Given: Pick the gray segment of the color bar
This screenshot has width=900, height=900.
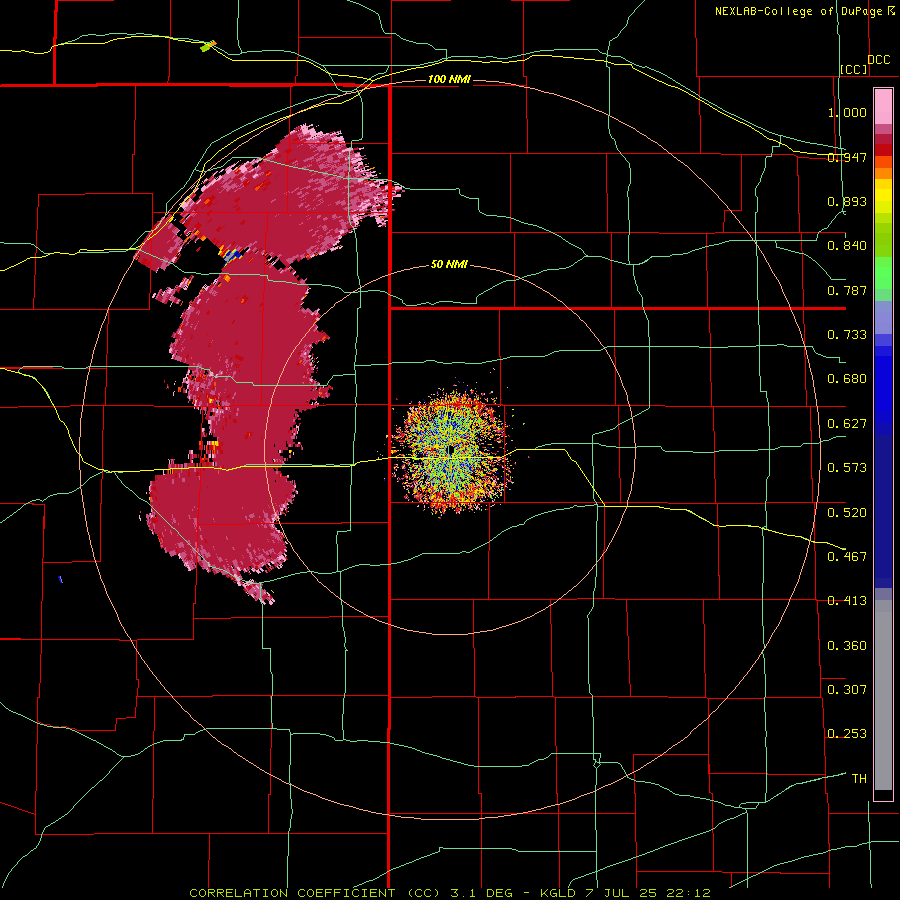Looking at the screenshot, I should [883, 695].
